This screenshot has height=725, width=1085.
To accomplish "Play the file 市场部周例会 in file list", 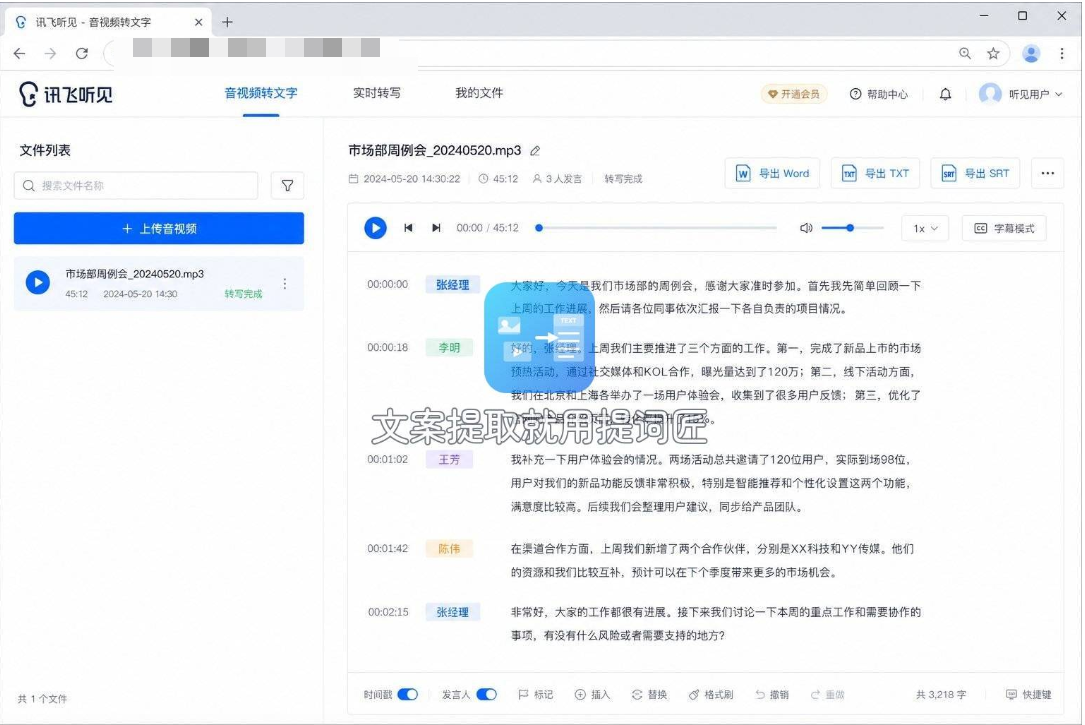I will coord(38,282).
